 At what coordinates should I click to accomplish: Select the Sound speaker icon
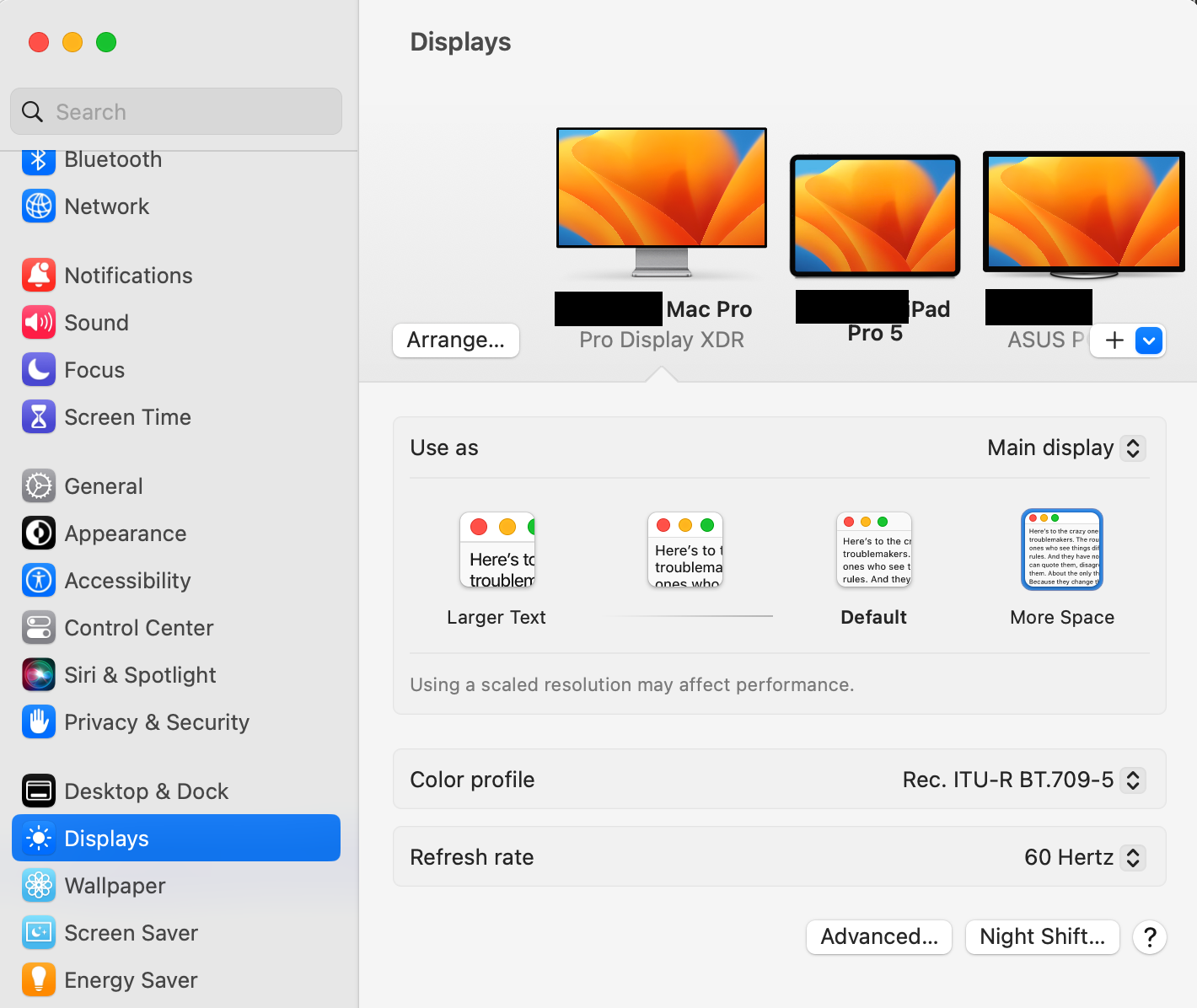pos(39,323)
